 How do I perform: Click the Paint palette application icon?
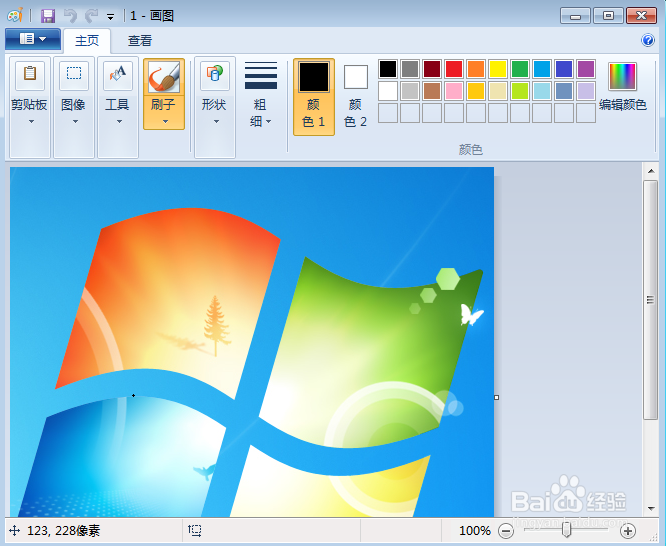click(15, 16)
